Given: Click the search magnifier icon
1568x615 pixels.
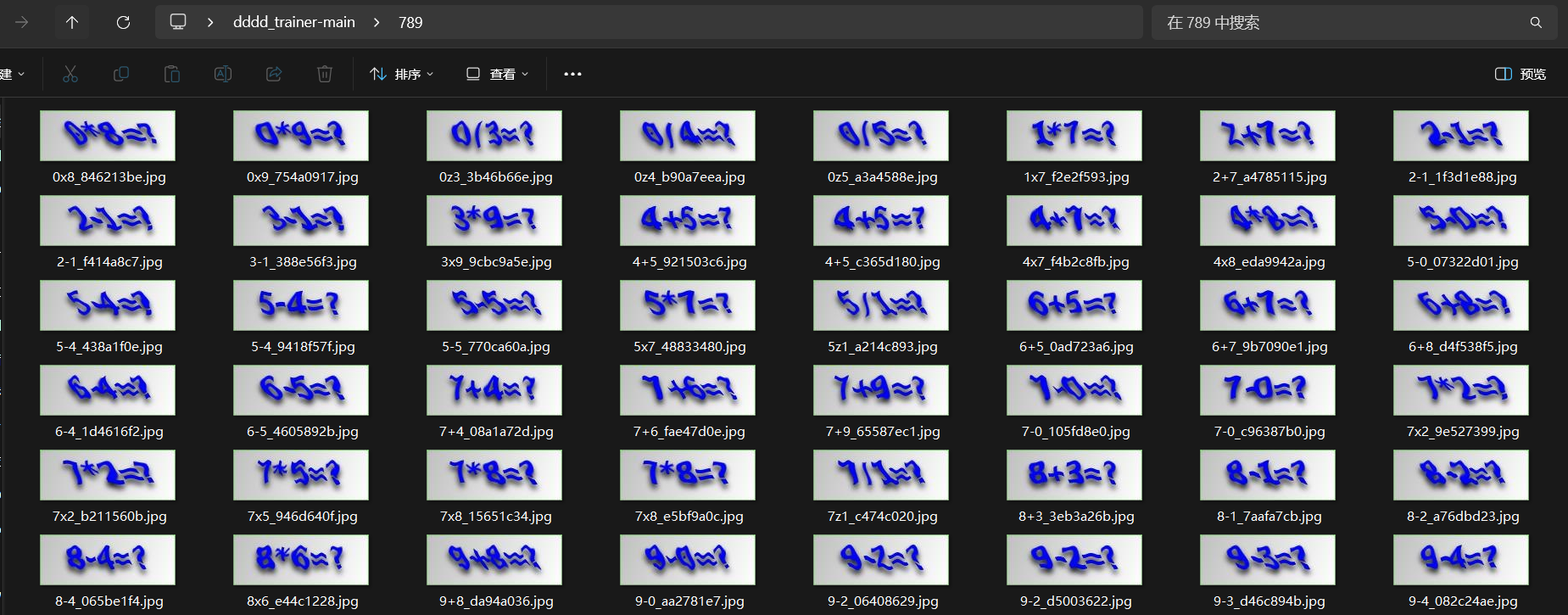Looking at the screenshot, I should [1536, 23].
